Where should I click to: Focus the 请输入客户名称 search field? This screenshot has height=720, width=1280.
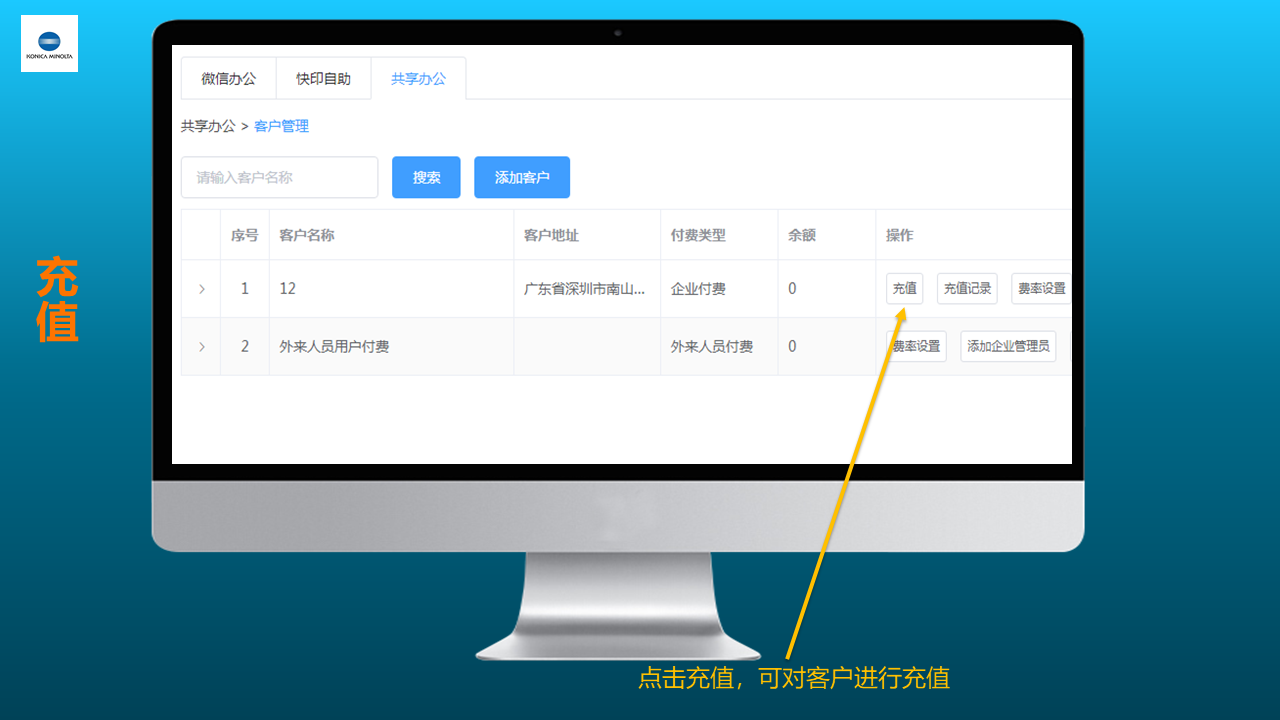(x=279, y=177)
